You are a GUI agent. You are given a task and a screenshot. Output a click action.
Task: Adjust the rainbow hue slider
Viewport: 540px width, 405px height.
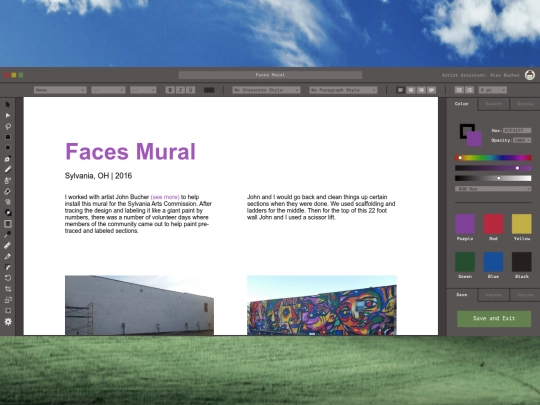click(493, 158)
